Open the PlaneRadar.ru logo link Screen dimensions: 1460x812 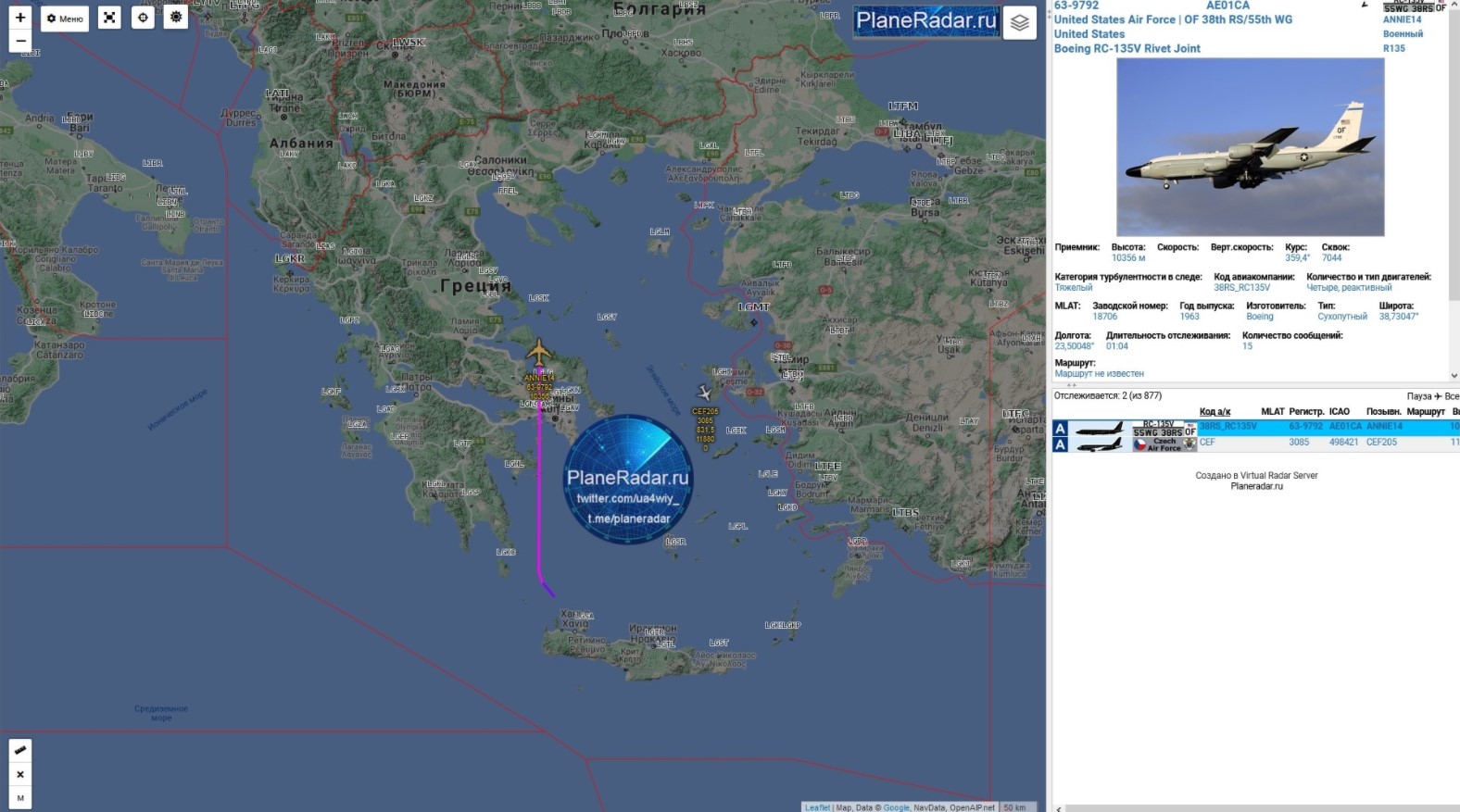pos(925,20)
